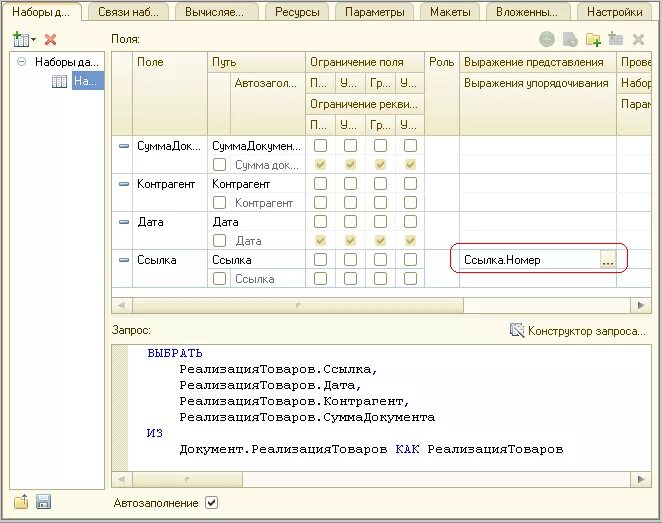The width and height of the screenshot is (662, 523).
Task: Click the Документ.РеализацияТоваров line in query
Action: pyautogui.click(x=371, y=449)
